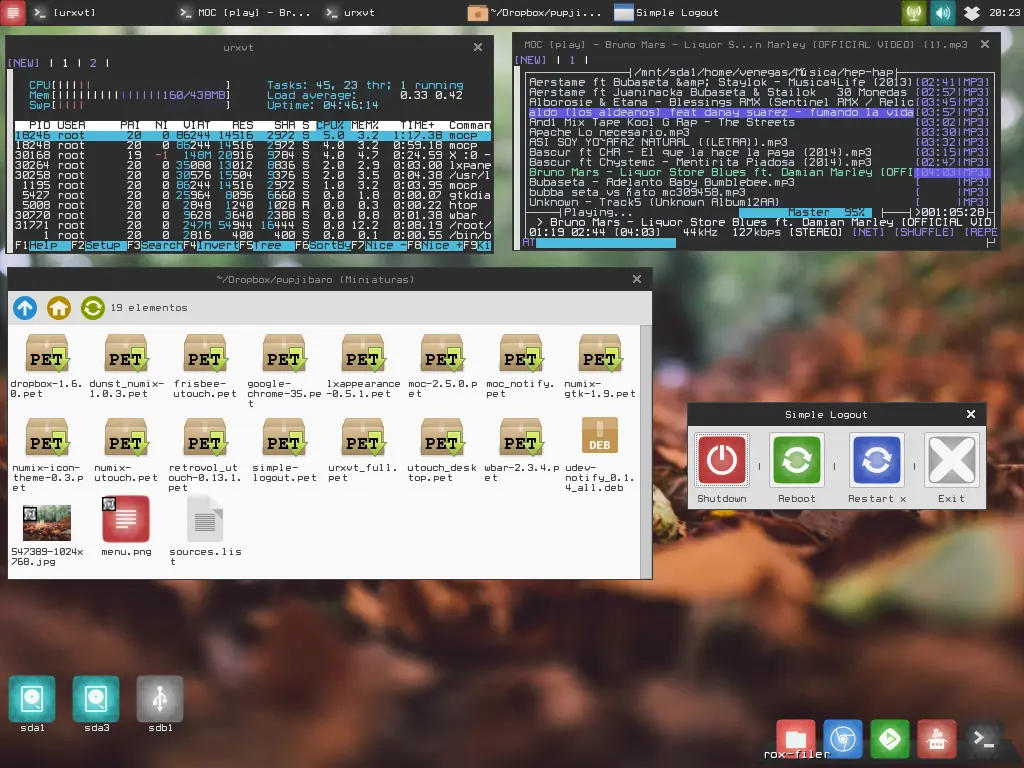The image size is (1024, 768).
Task: Select lxpanel process row in htop
Action: (253, 165)
